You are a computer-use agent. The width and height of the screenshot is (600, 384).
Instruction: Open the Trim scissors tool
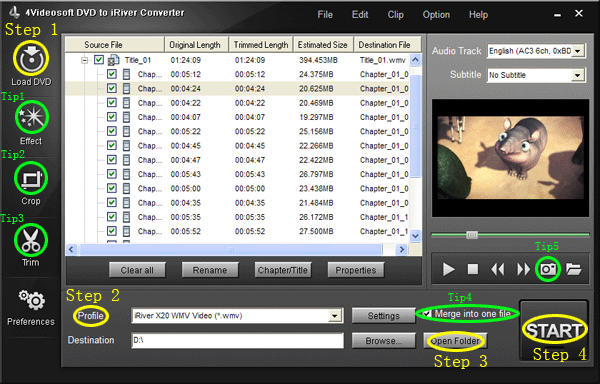(31, 240)
